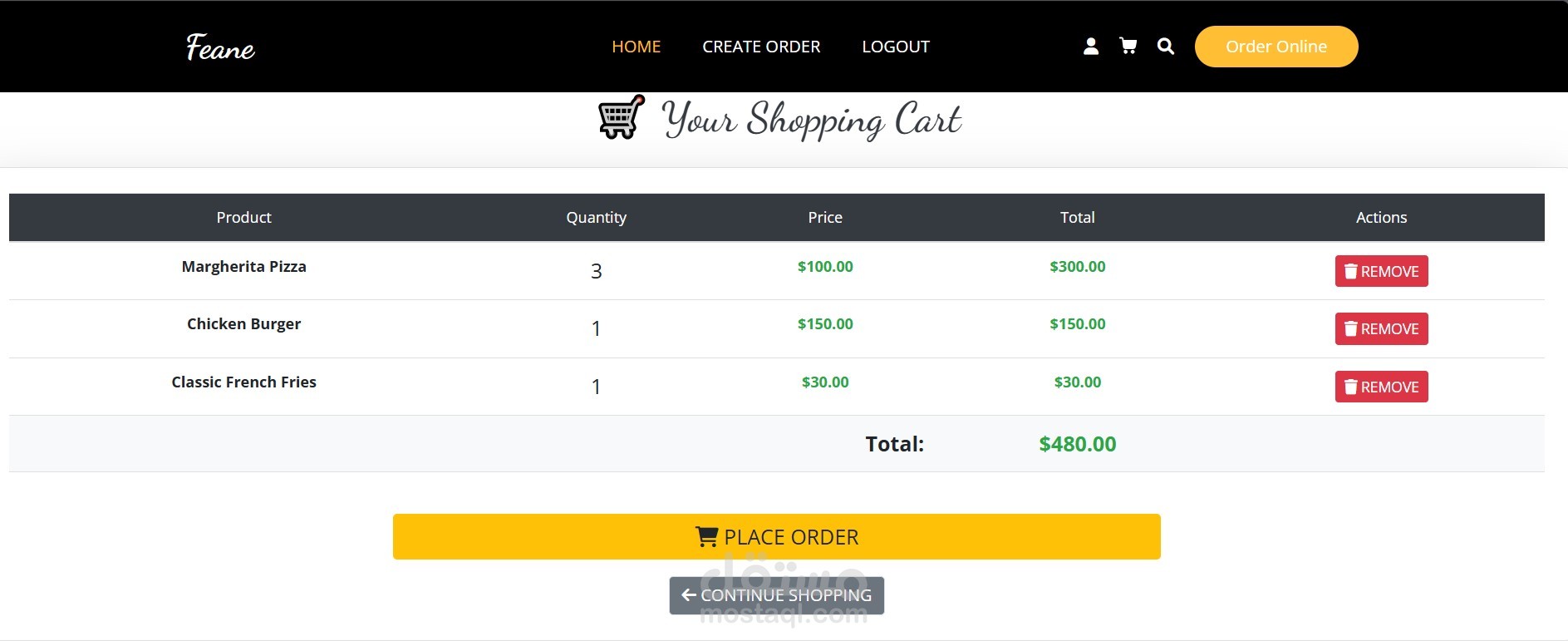Select LOGOUT in the navigation bar
The height and width of the screenshot is (641, 1568).
click(896, 47)
